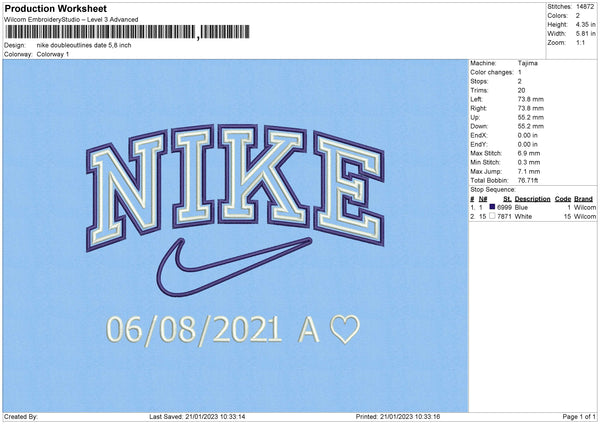Click the 'Created By:' footer label
The image size is (600, 424).
(x=21, y=417)
